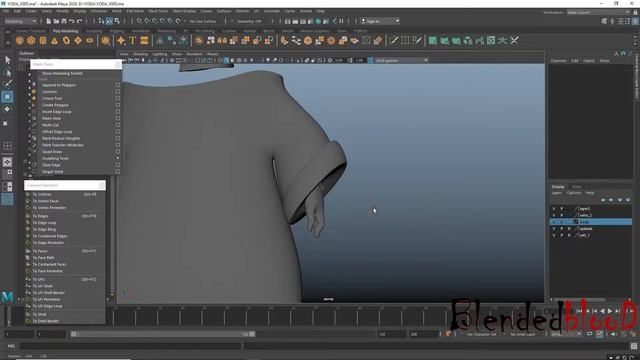Open the viewport Lighting menu
This screenshot has height=360, width=640.
[160, 54]
